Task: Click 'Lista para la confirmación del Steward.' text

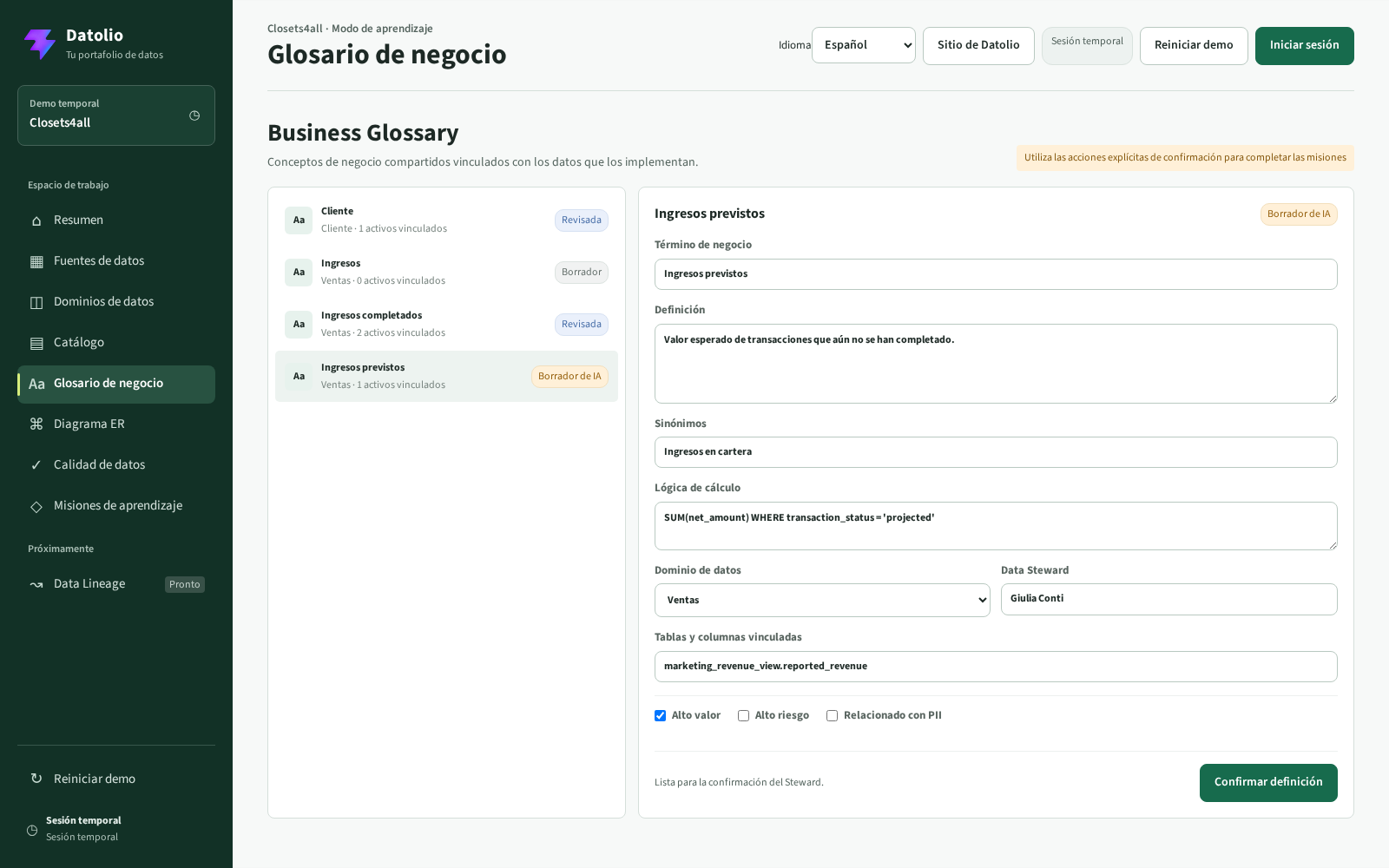Action: (739, 783)
